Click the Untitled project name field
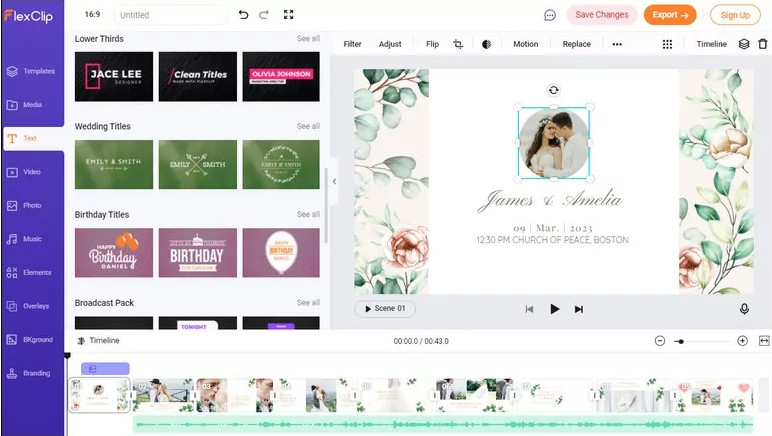The height and width of the screenshot is (436, 772). (x=170, y=15)
